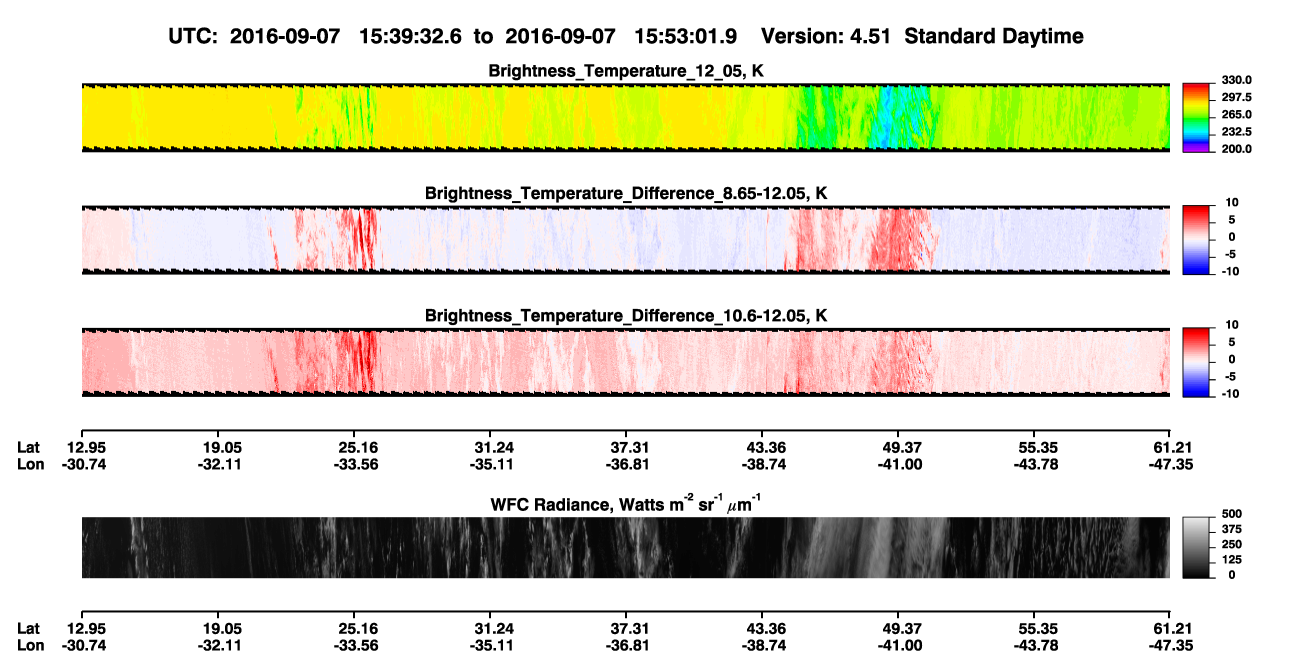The image size is (1300, 667).
Task: Click longitude -36.81 on the bottom axis below WFC strip
Action: point(626,645)
